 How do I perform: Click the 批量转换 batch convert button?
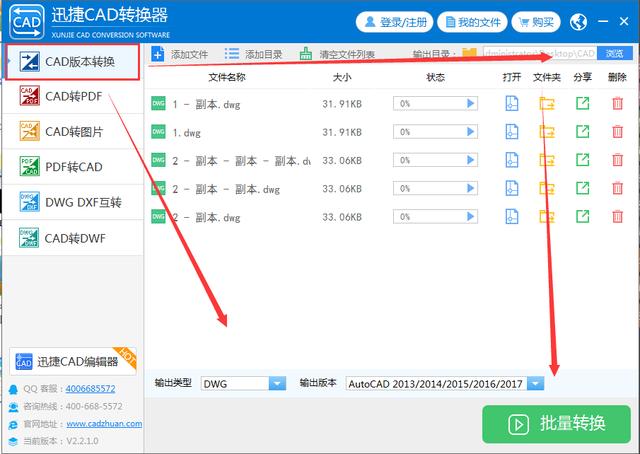[x=556, y=424]
